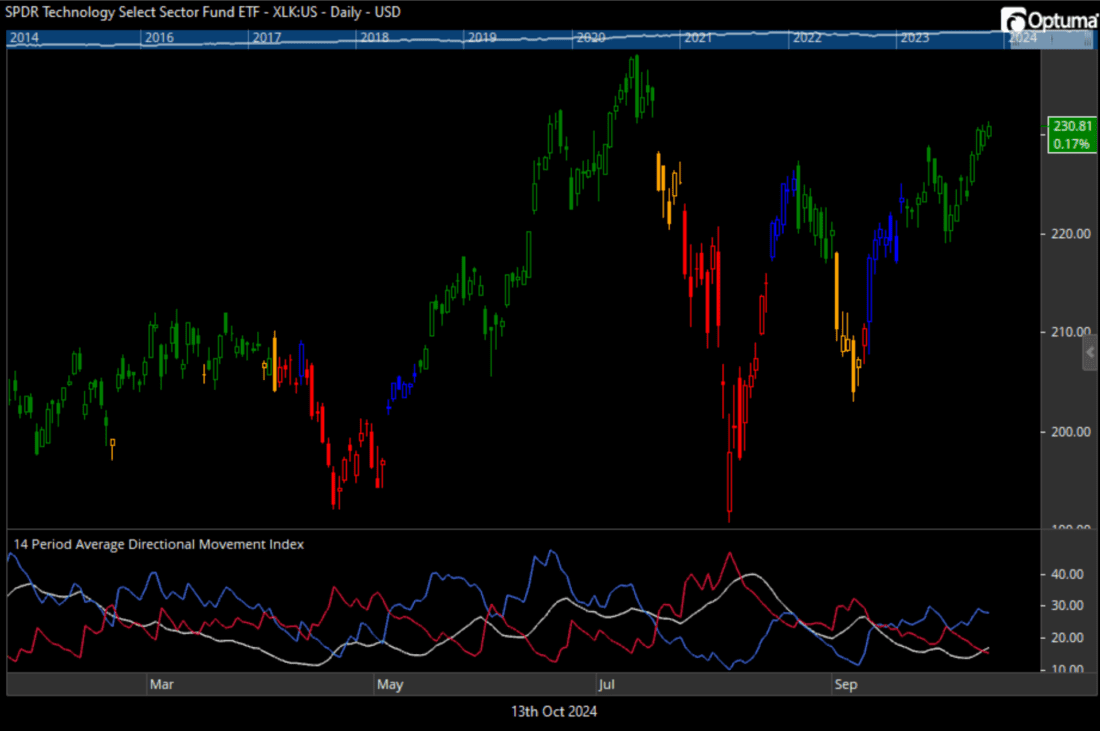Click the 210.00 price axis label

(1071, 332)
